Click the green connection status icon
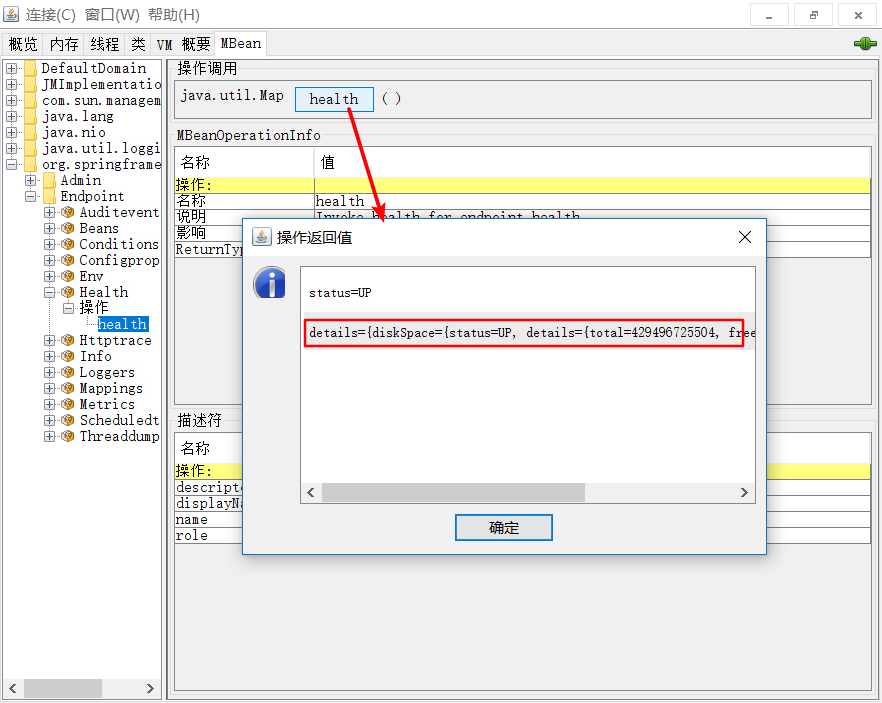882x703 pixels. point(864,44)
